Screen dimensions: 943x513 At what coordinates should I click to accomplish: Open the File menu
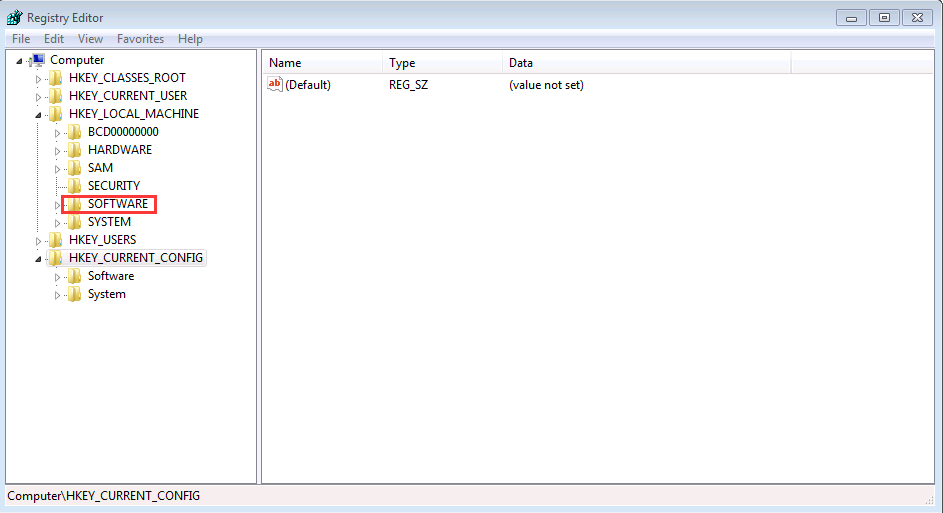tap(21, 39)
